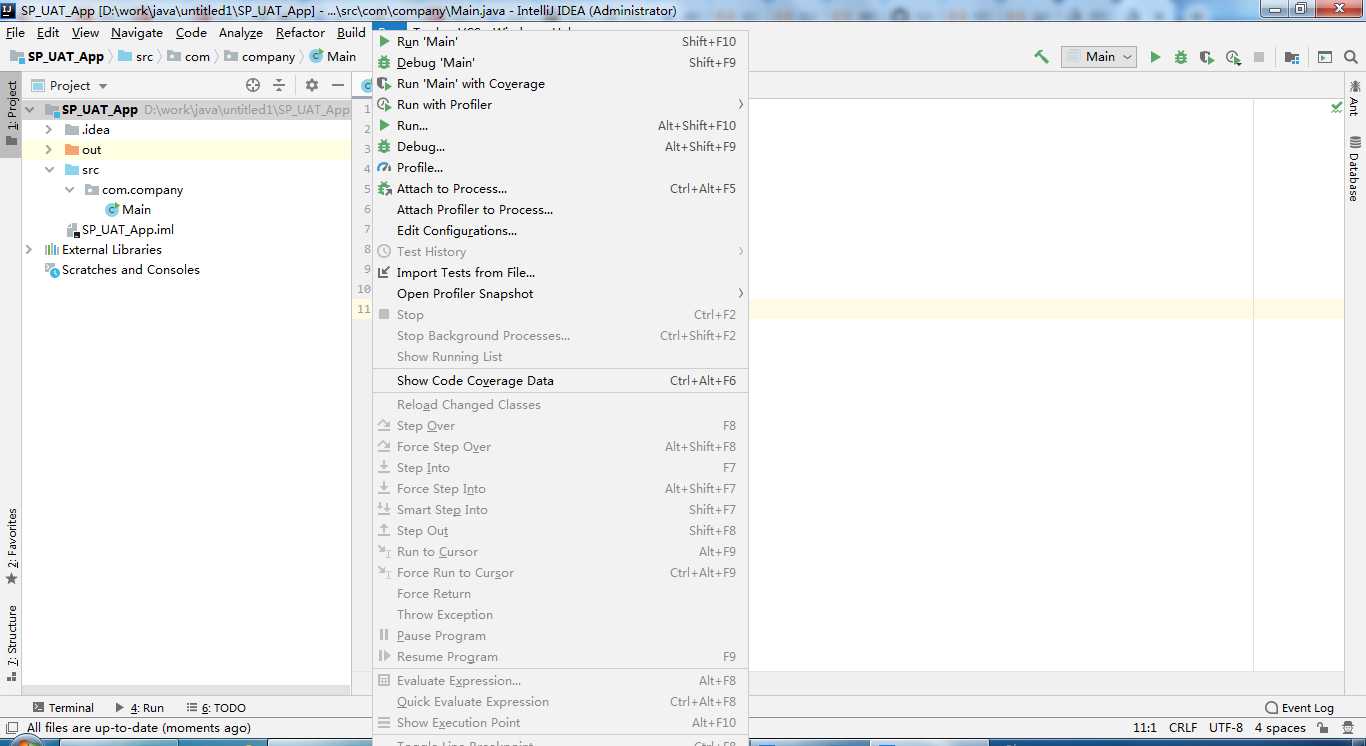1366x746 pixels.
Task: Open the File menu
Action: coord(15,32)
